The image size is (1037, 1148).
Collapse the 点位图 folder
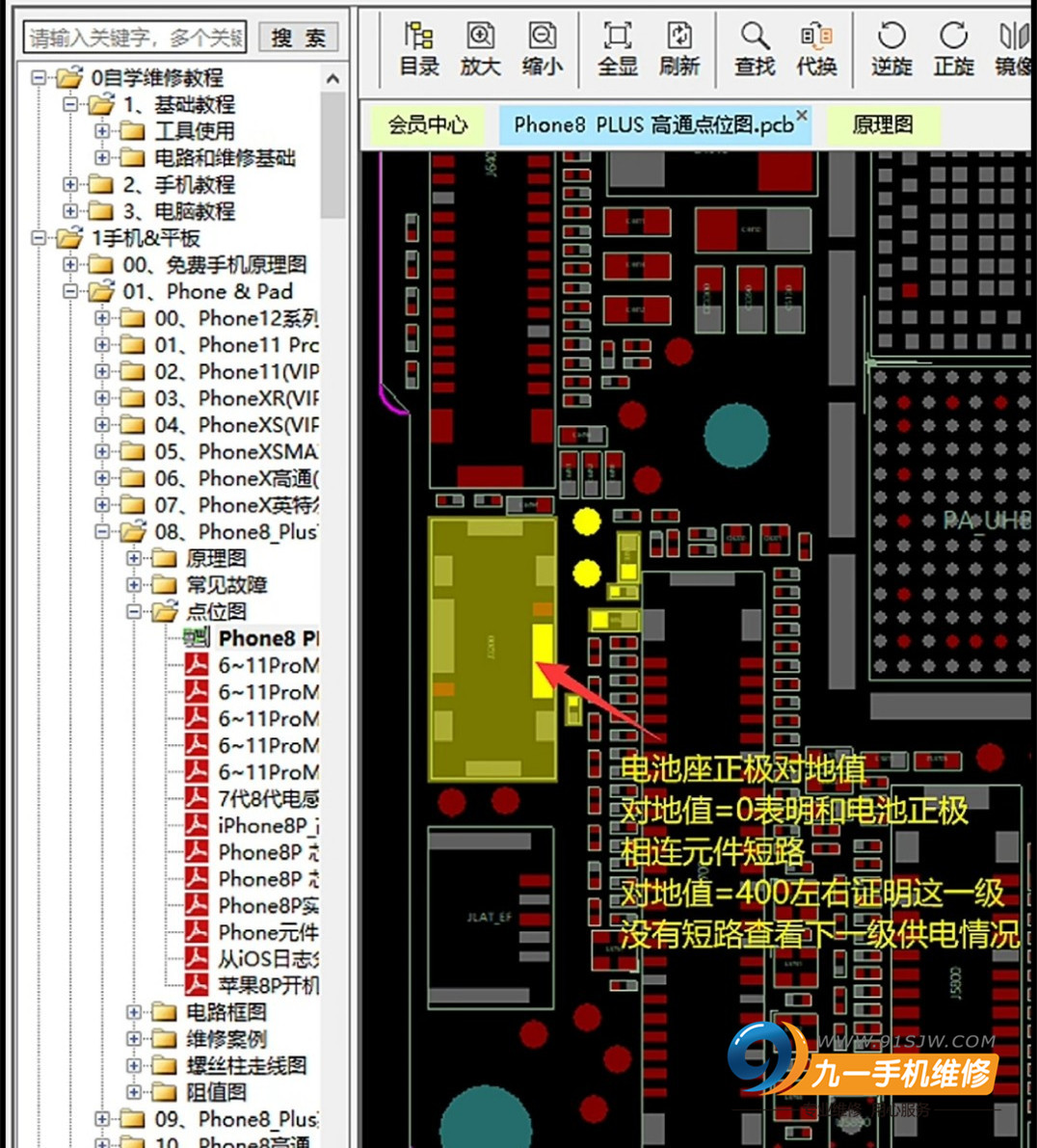tap(134, 611)
